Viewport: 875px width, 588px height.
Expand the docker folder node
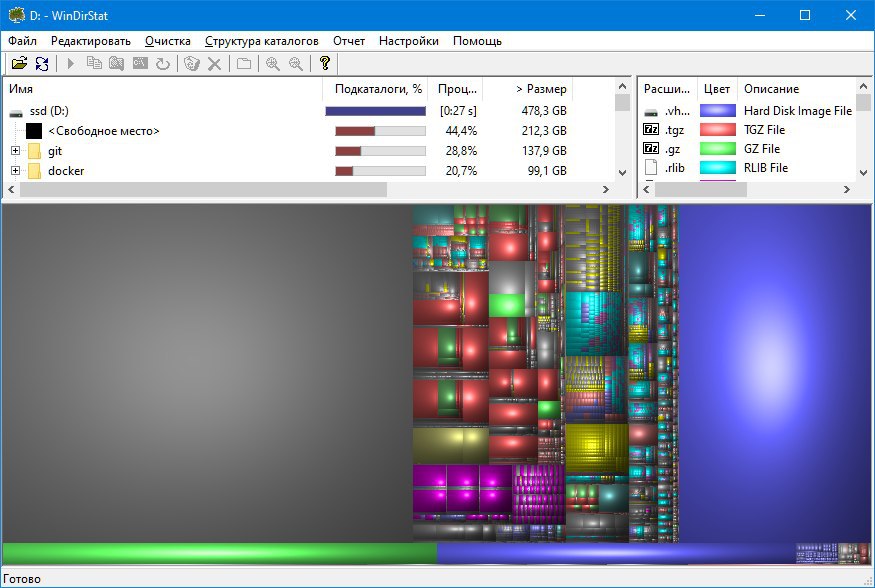[x=16, y=171]
